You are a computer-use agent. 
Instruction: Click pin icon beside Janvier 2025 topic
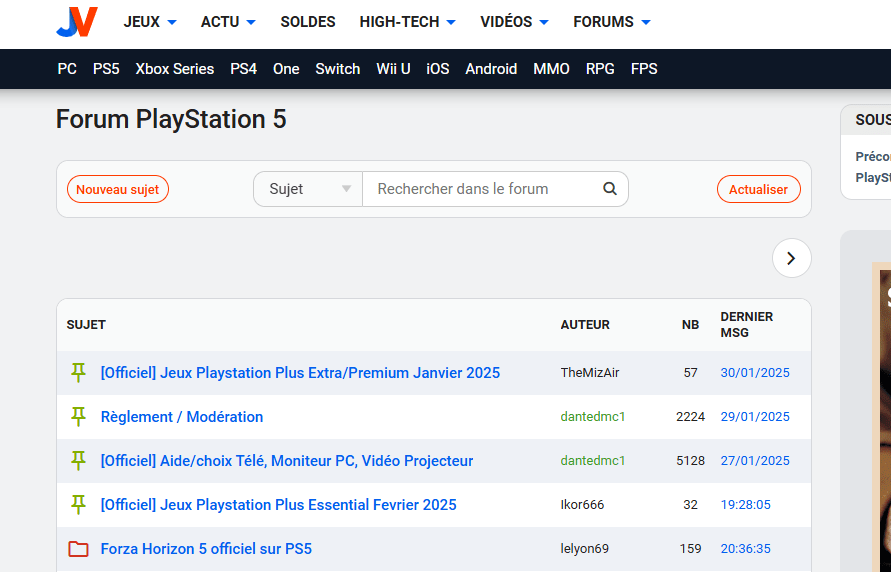coord(78,373)
